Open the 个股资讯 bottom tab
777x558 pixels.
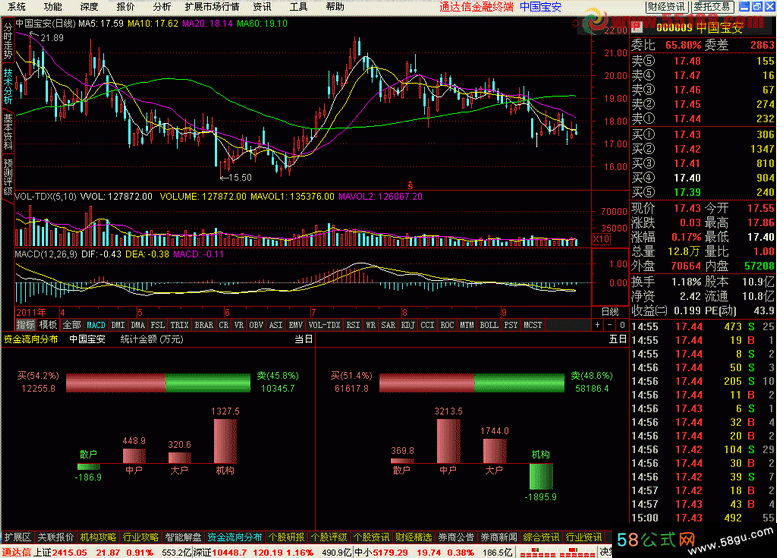point(371,537)
